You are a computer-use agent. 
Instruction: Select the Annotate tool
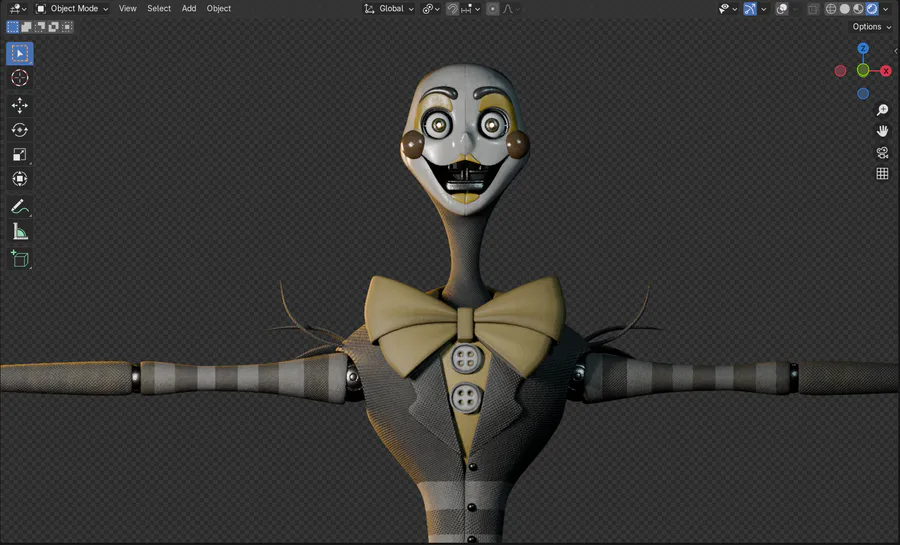20,207
